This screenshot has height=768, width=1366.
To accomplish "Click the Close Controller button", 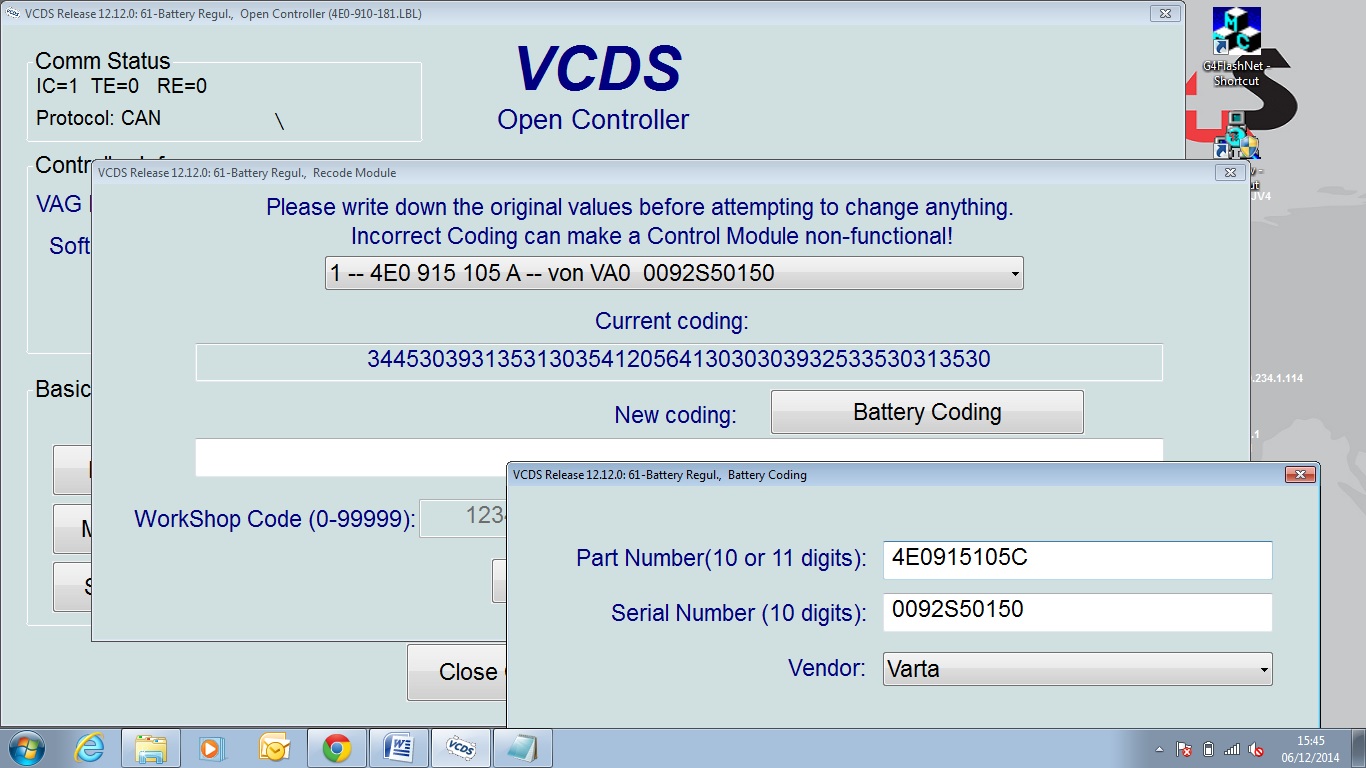I will [x=458, y=672].
